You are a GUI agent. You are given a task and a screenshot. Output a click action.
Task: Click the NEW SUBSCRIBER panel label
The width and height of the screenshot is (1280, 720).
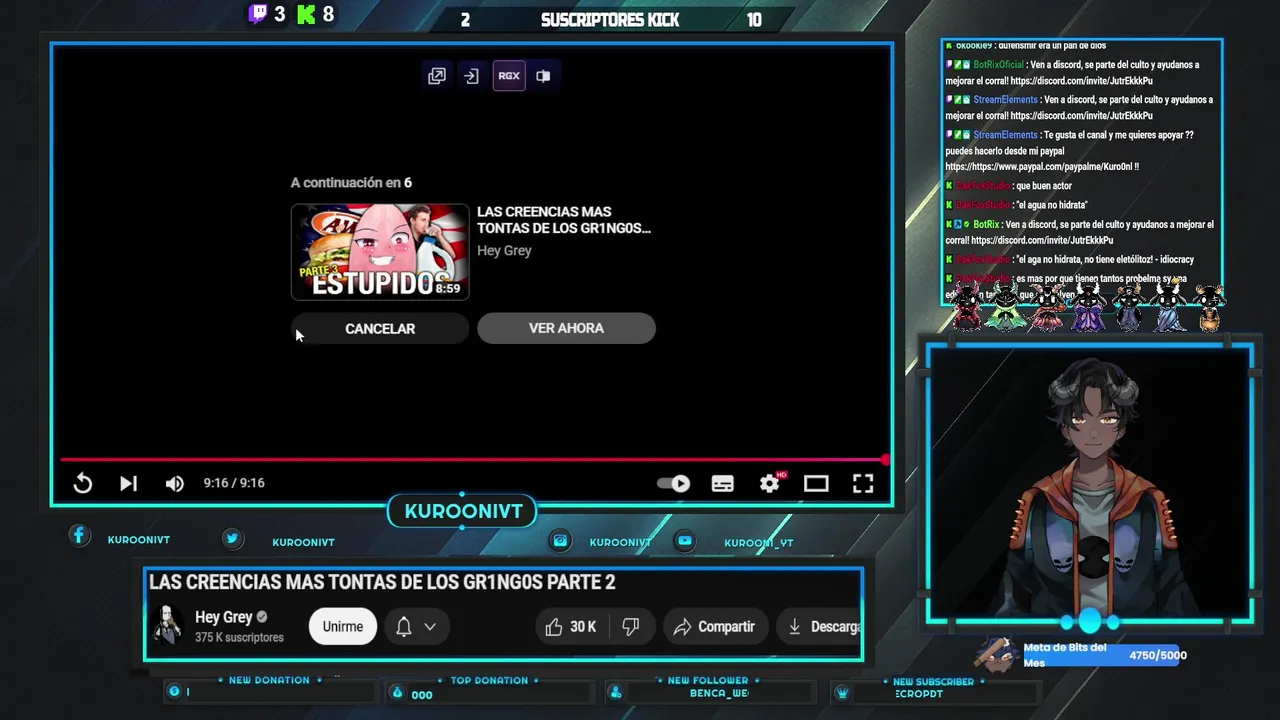[x=933, y=682]
